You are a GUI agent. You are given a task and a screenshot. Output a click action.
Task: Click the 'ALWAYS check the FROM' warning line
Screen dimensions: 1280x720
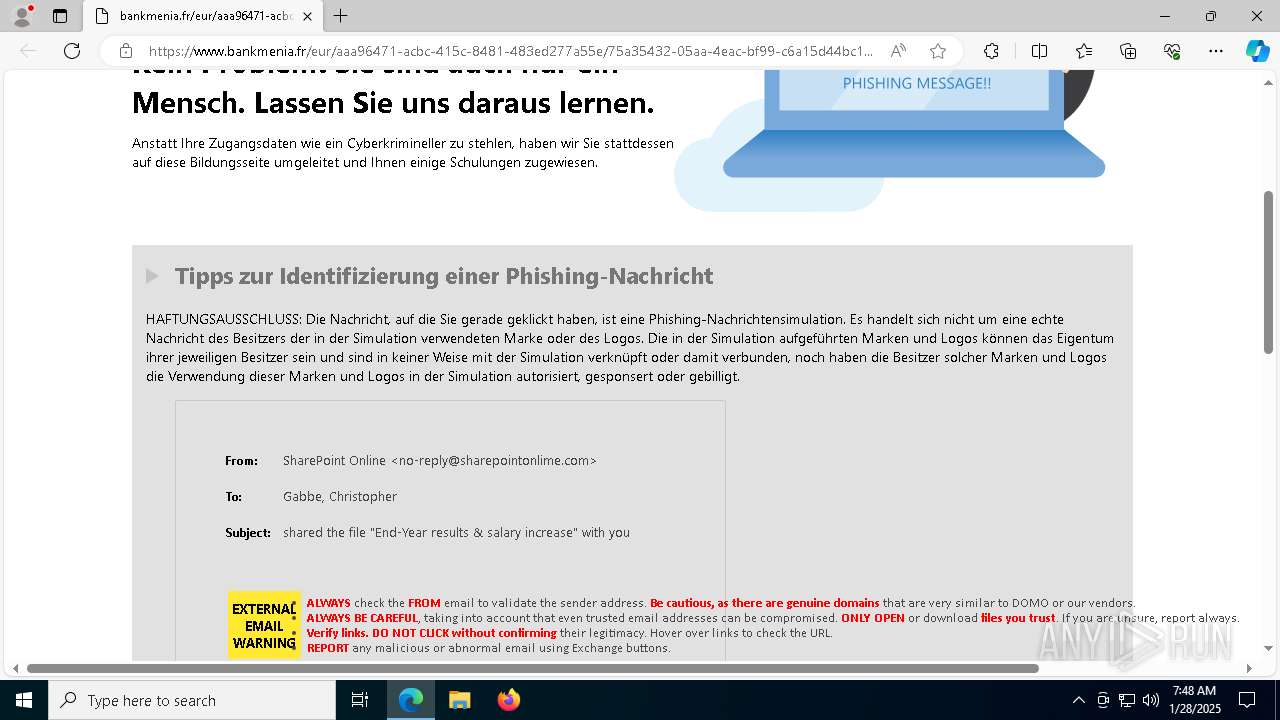(721, 603)
